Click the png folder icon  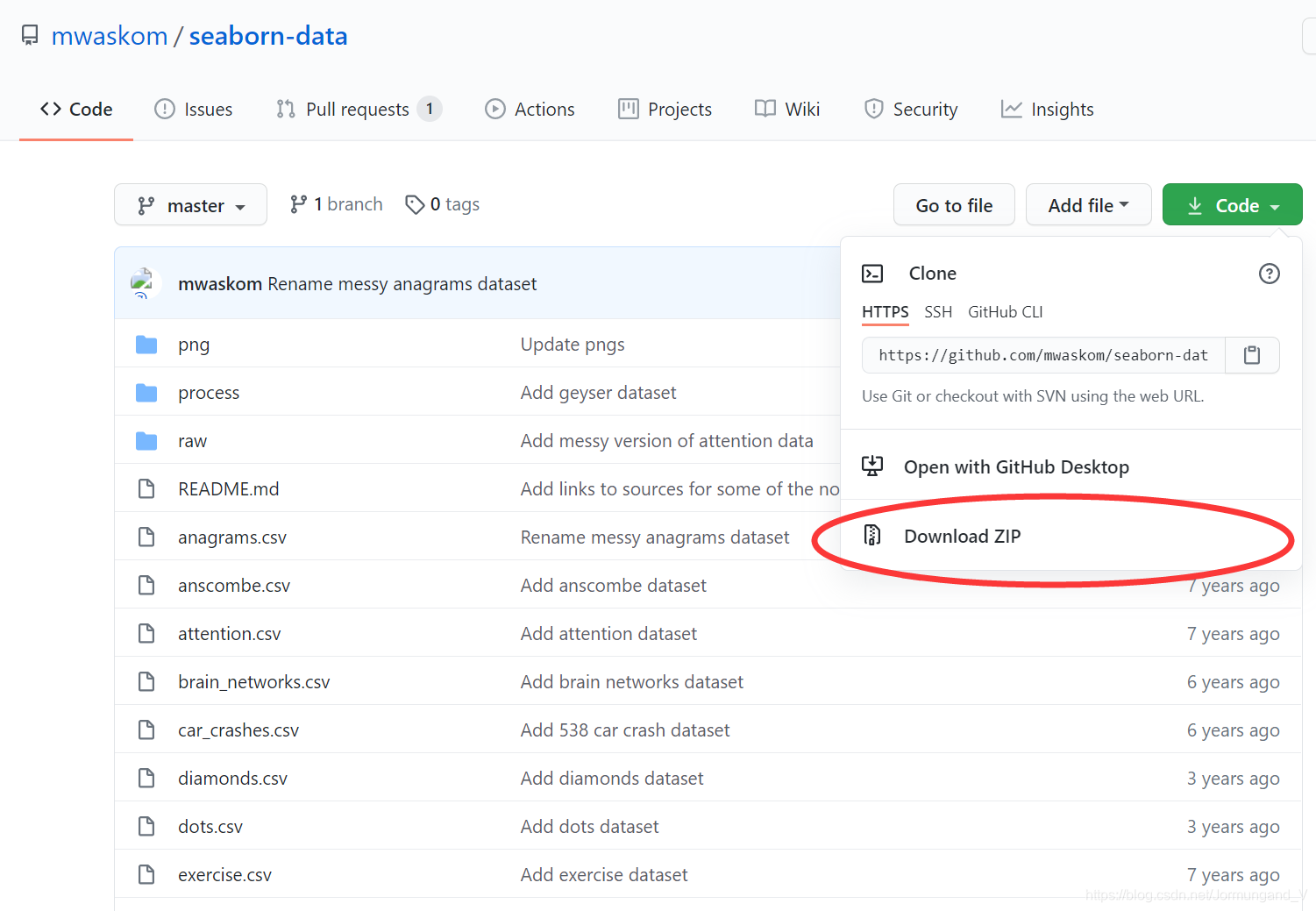click(146, 345)
